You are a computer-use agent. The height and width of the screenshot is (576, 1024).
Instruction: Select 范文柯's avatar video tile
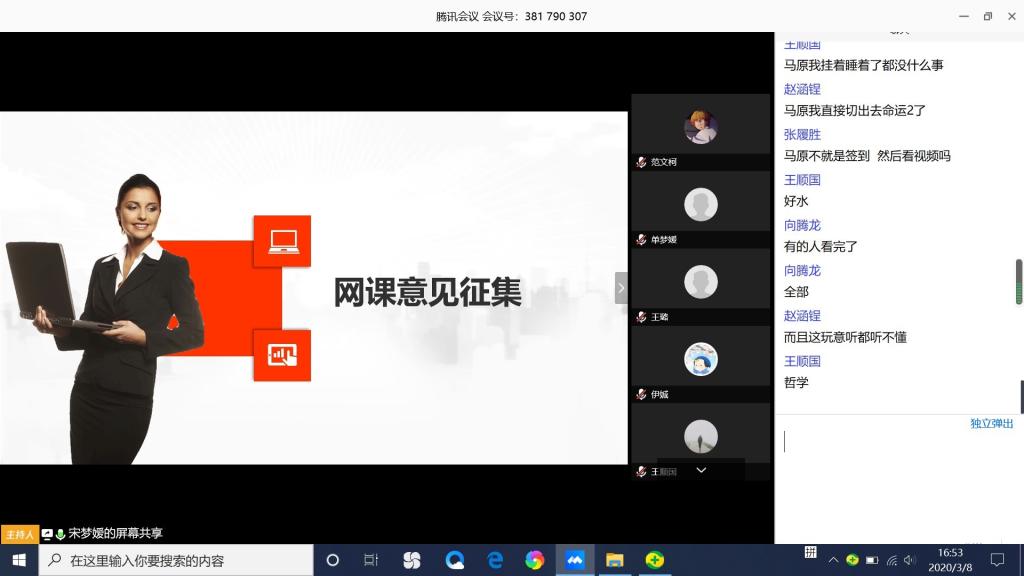pos(700,126)
